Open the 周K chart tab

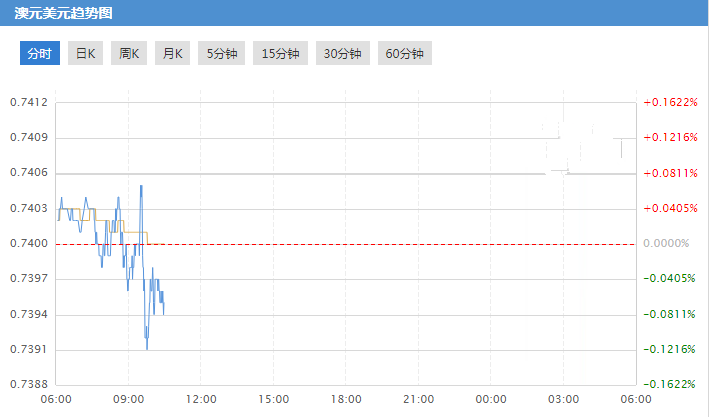point(129,54)
